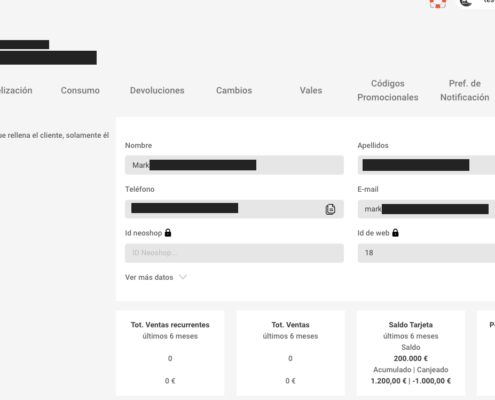Click the ID Neoshop placeholder field

click(x=234, y=253)
